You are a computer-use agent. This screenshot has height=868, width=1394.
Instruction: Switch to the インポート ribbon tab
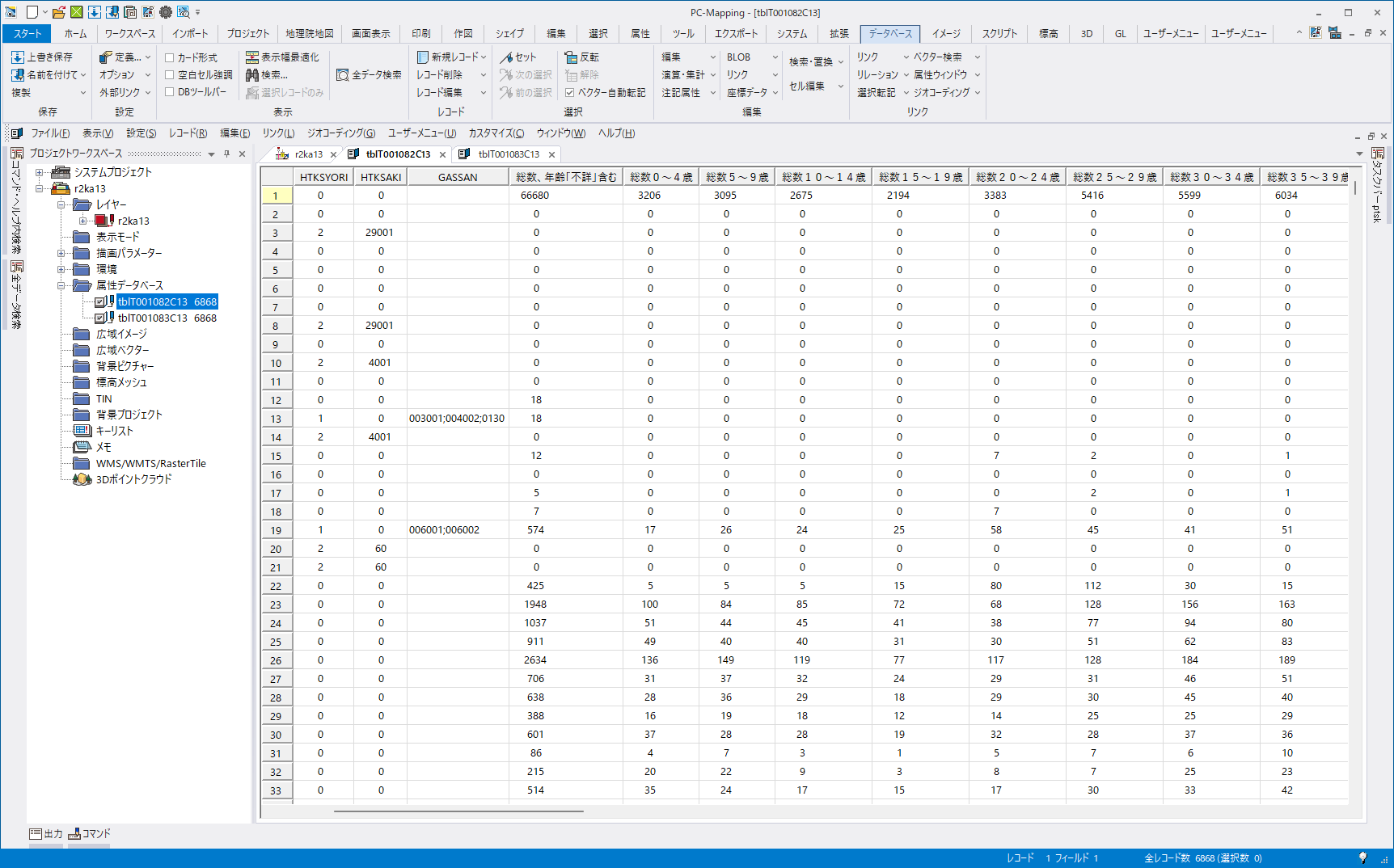(x=190, y=33)
